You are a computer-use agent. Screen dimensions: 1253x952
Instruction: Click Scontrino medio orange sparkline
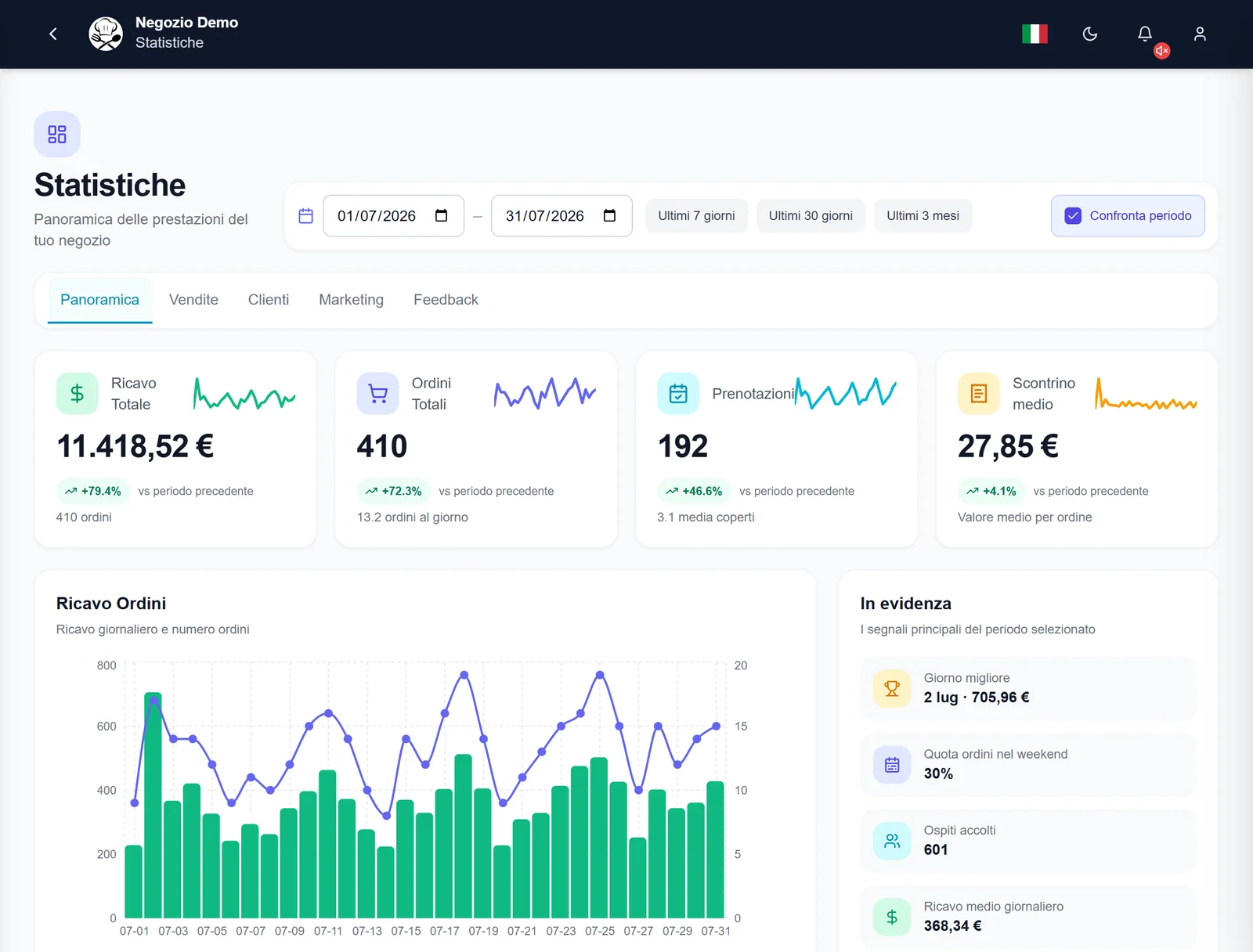coord(1146,394)
